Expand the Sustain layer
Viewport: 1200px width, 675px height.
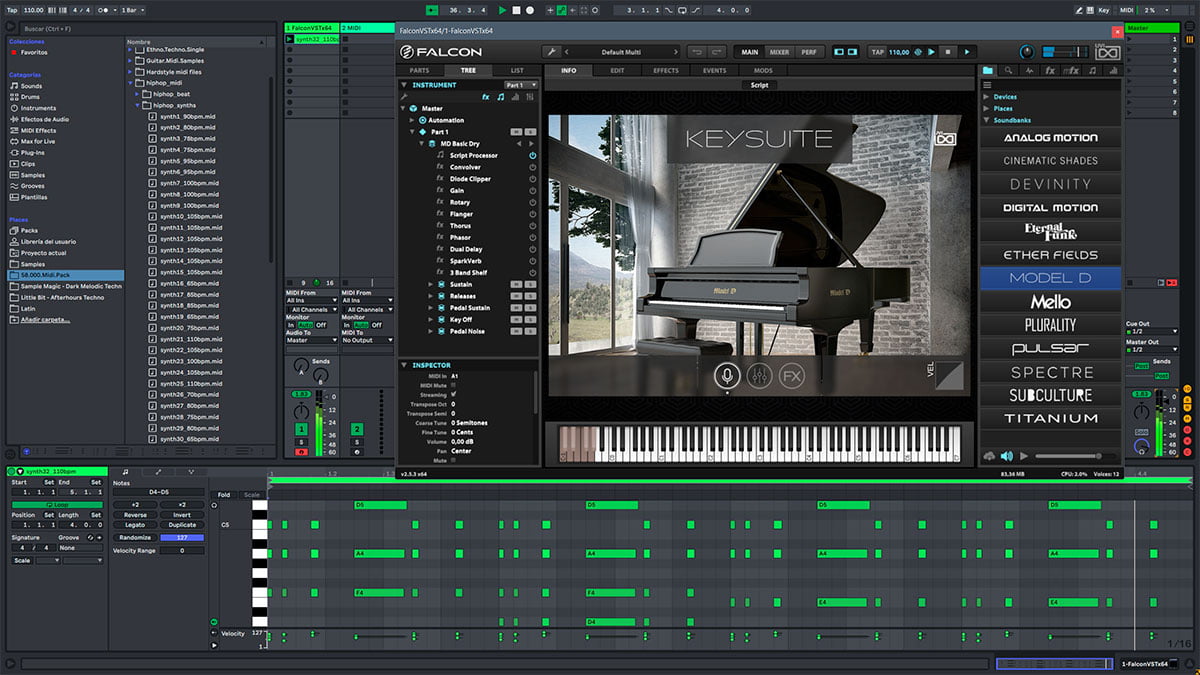[430, 284]
